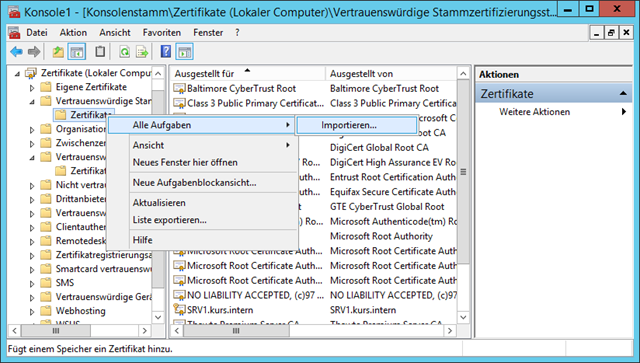Open help via the blue question mark icon
This screenshot has width=640, height=363.
166,52
